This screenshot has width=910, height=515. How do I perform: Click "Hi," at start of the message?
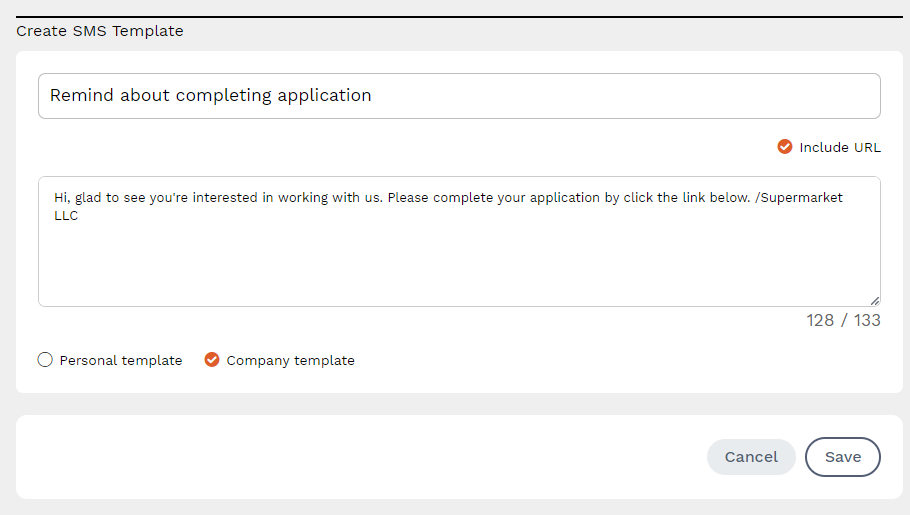click(62, 198)
